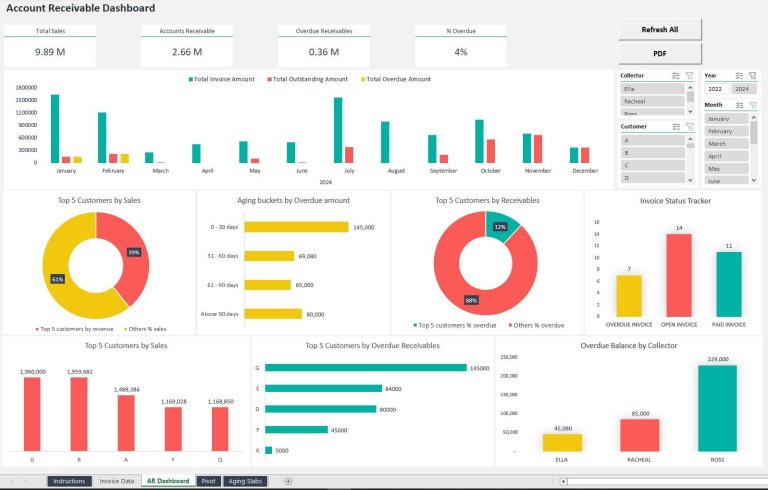Click customer G's bar labeled 145000

[x=366, y=368]
